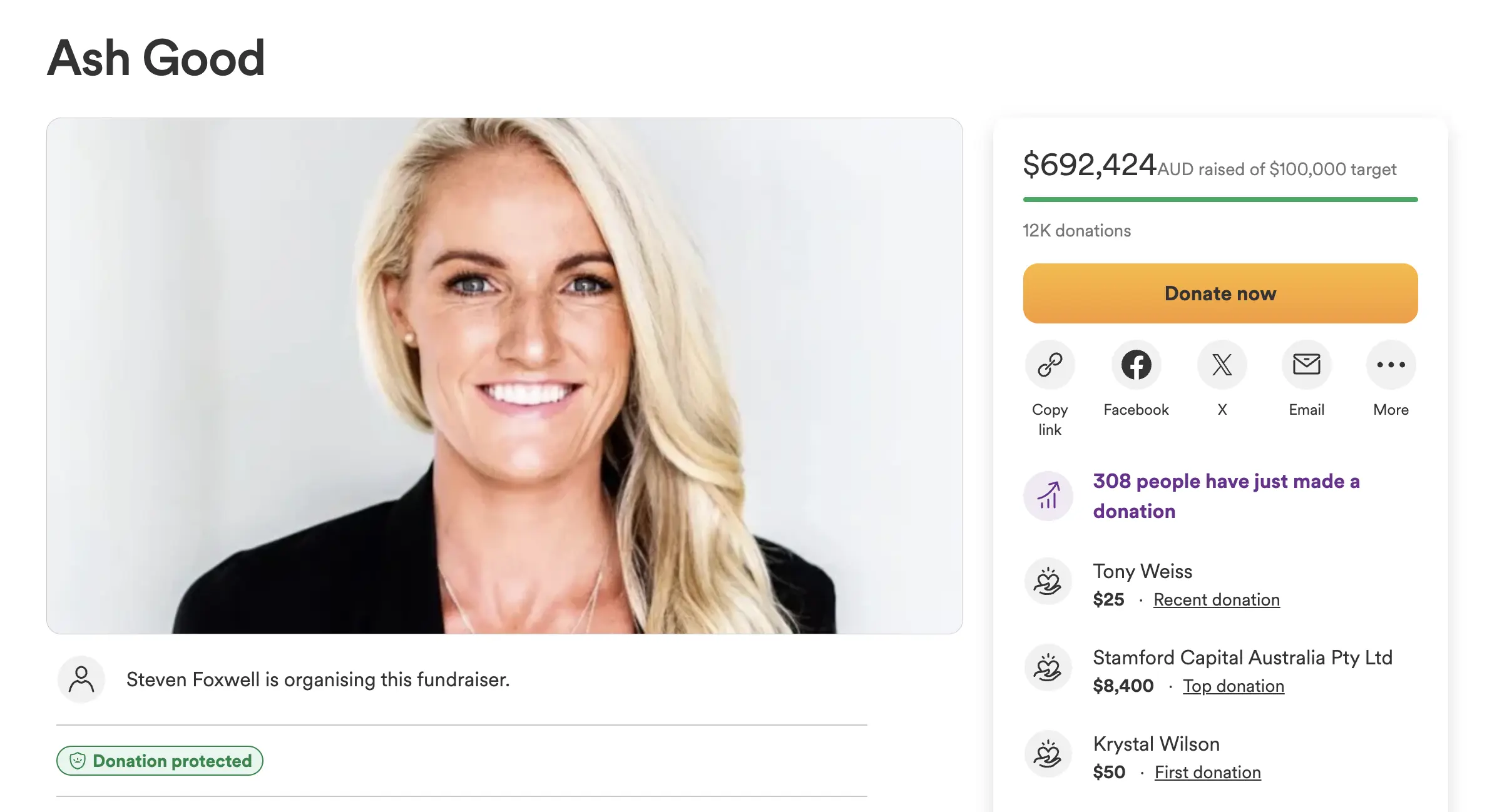The height and width of the screenshot is (812, 1497).
Task: Click the More sharing options ellipsis icon
Action: coord(1391,365)
